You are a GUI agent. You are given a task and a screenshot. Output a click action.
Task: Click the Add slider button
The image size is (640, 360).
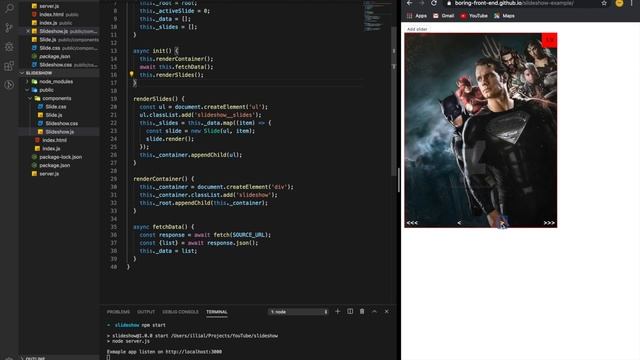(x=417, y=29)
